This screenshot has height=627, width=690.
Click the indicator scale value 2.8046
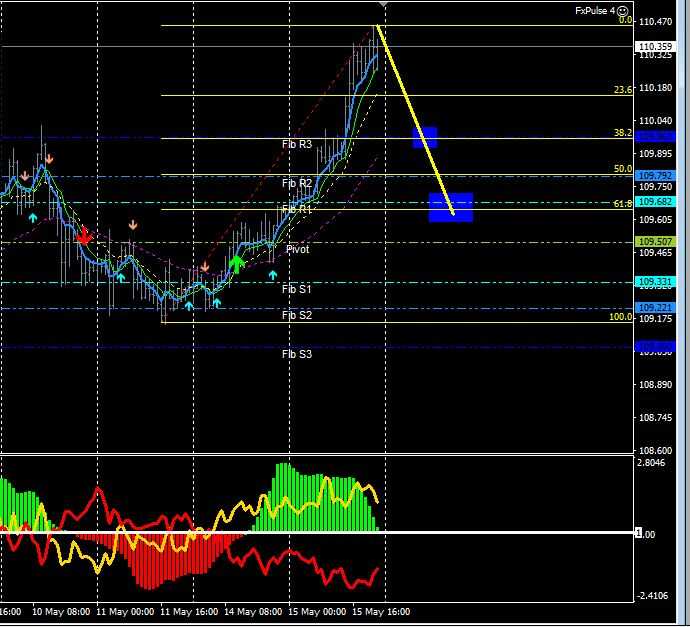pyautogui.click(x=651, y=463)
